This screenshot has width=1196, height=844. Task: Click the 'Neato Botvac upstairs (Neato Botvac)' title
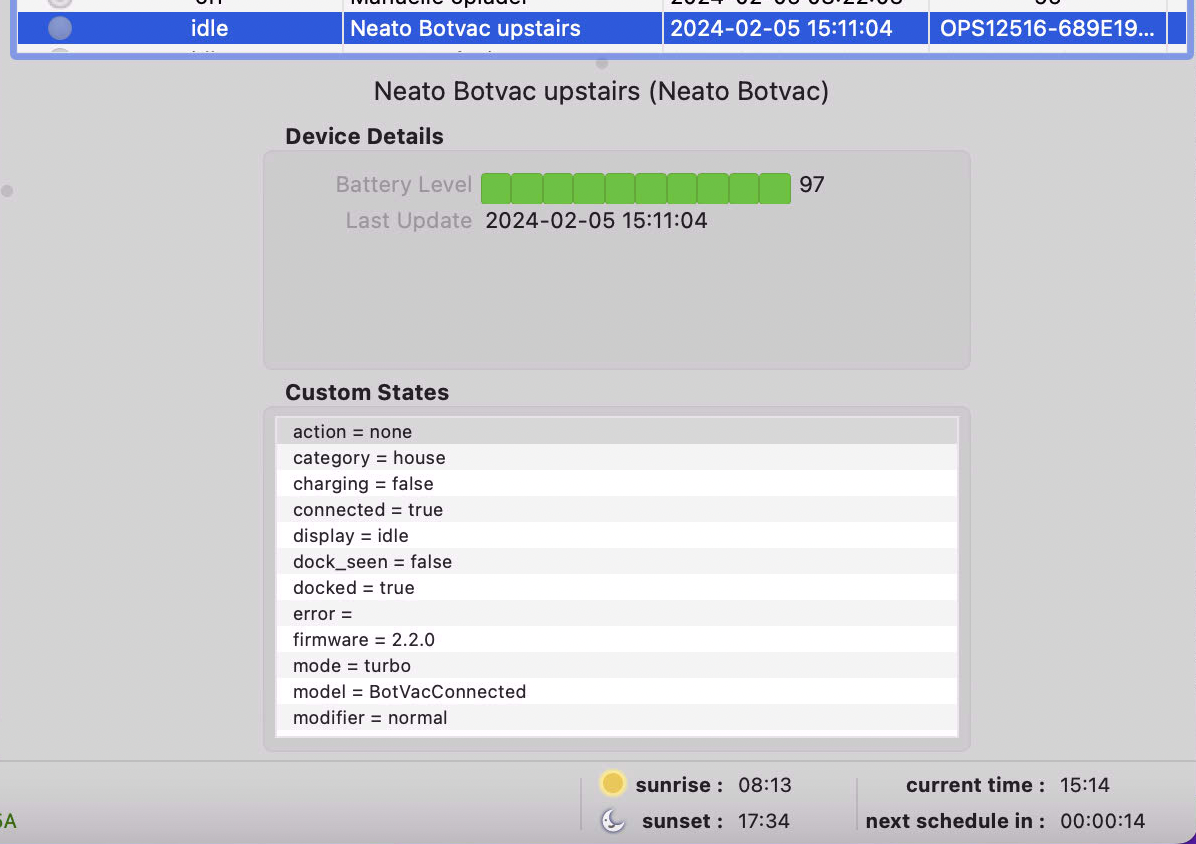[x=601, y=91]
